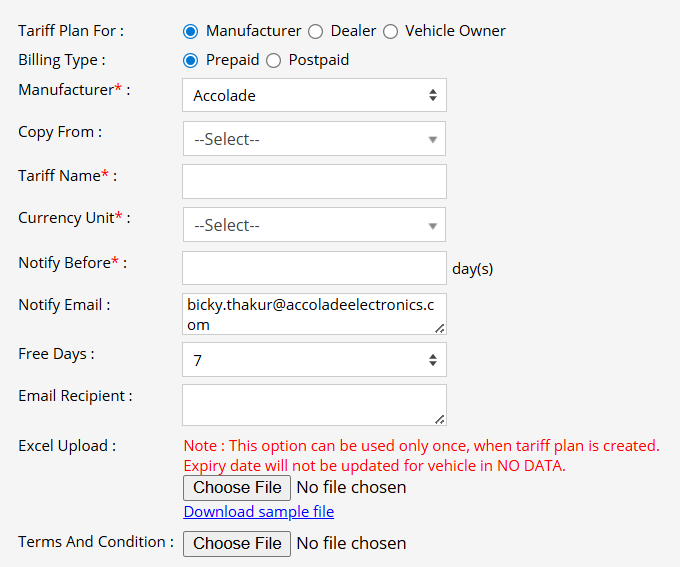This screenshot has width=680, height=567.
Task: Click the Notify Email text area
Action: pyautogui.click(x=310, y=313)
